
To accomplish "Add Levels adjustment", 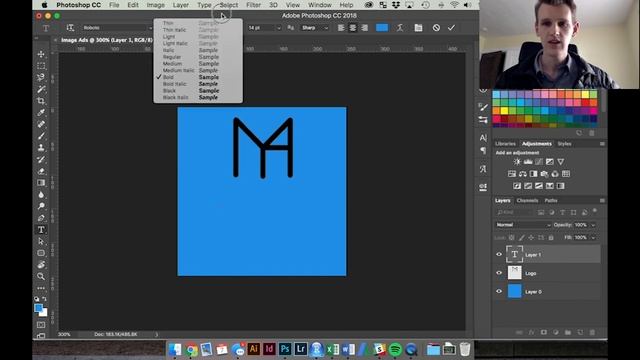I will click(528, 162).
